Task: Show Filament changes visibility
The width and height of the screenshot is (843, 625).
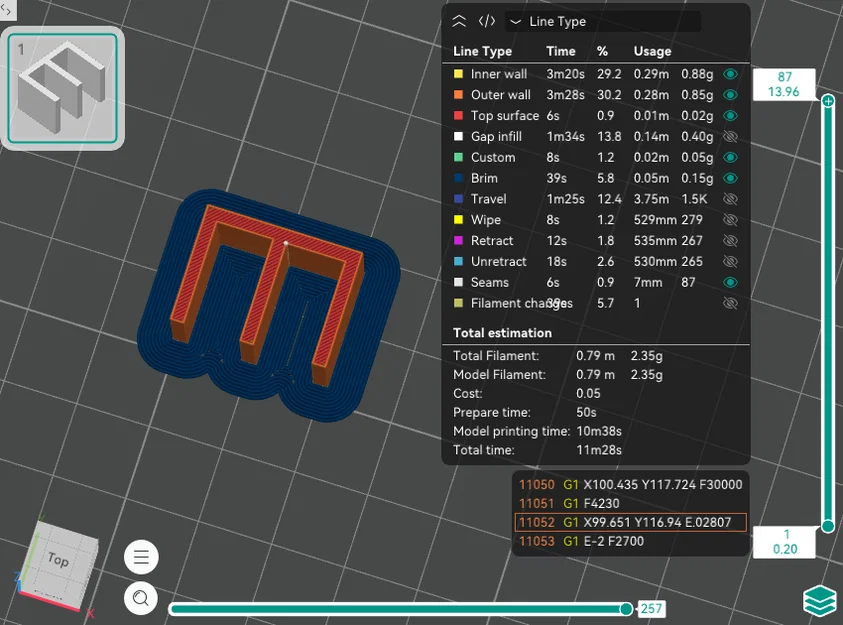Action: [x=730, y=304]
